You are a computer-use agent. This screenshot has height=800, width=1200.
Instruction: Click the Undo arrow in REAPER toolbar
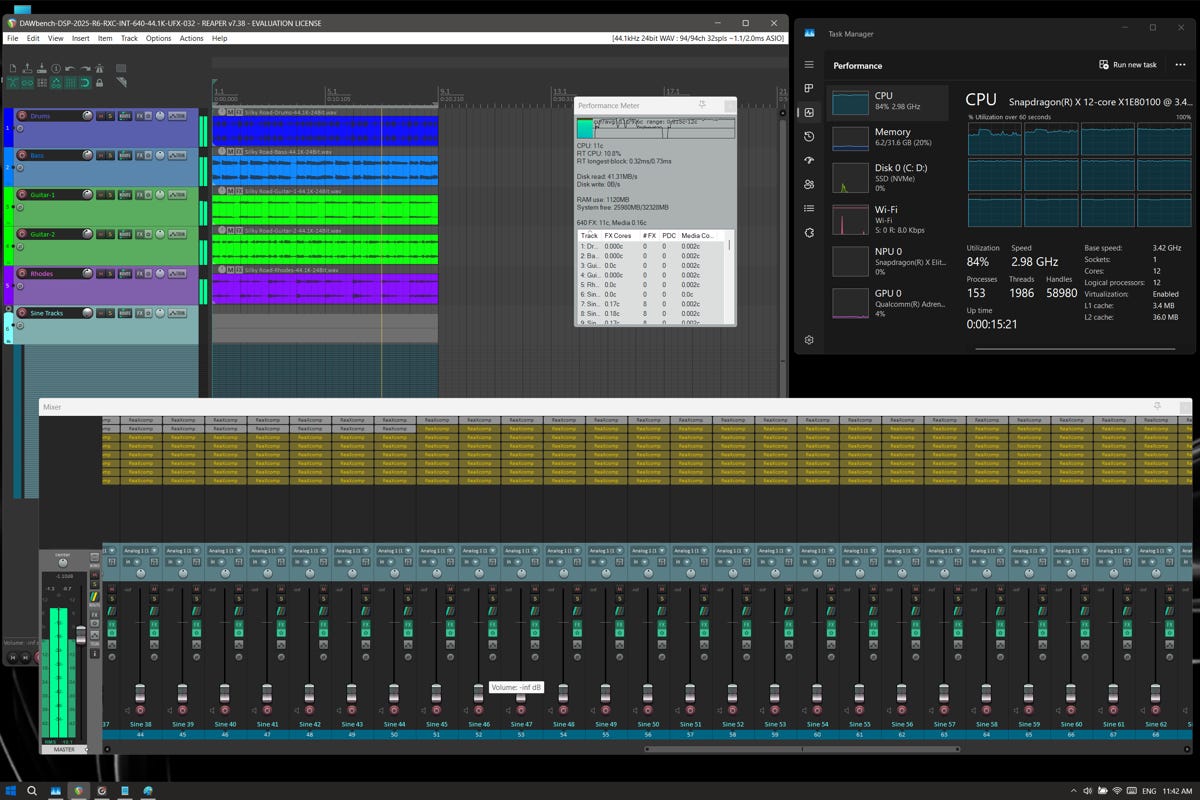point(71,68)
